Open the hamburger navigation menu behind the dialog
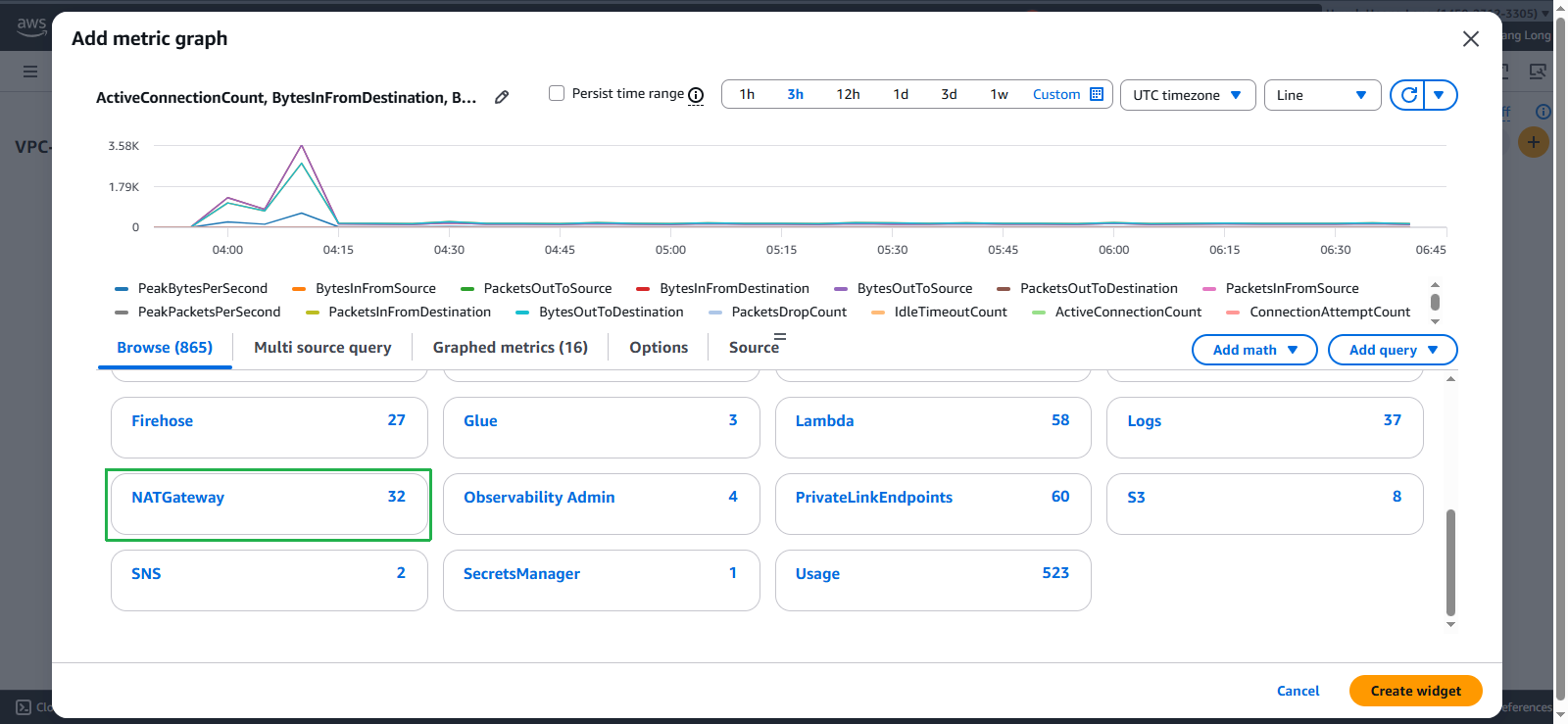This screenshot has height=724, width=1568. point(30,72)
